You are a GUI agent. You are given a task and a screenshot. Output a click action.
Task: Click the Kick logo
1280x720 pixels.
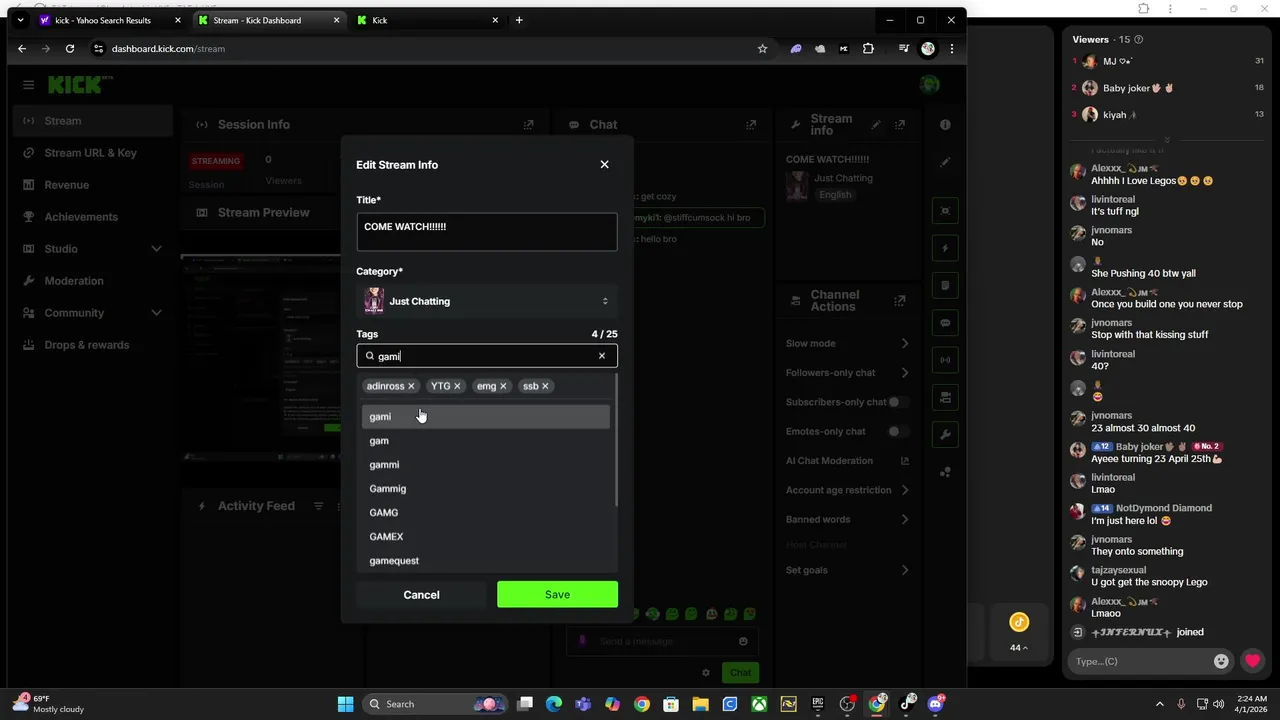click(80, 85)
